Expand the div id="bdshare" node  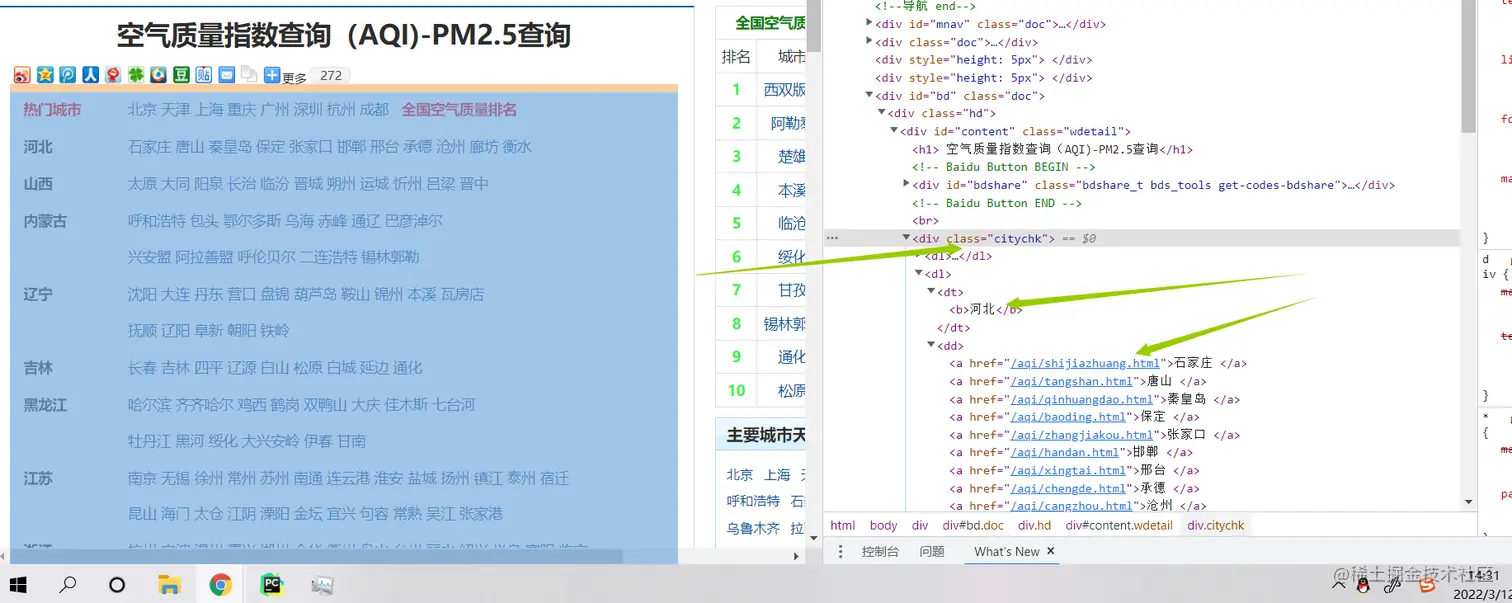906,184
